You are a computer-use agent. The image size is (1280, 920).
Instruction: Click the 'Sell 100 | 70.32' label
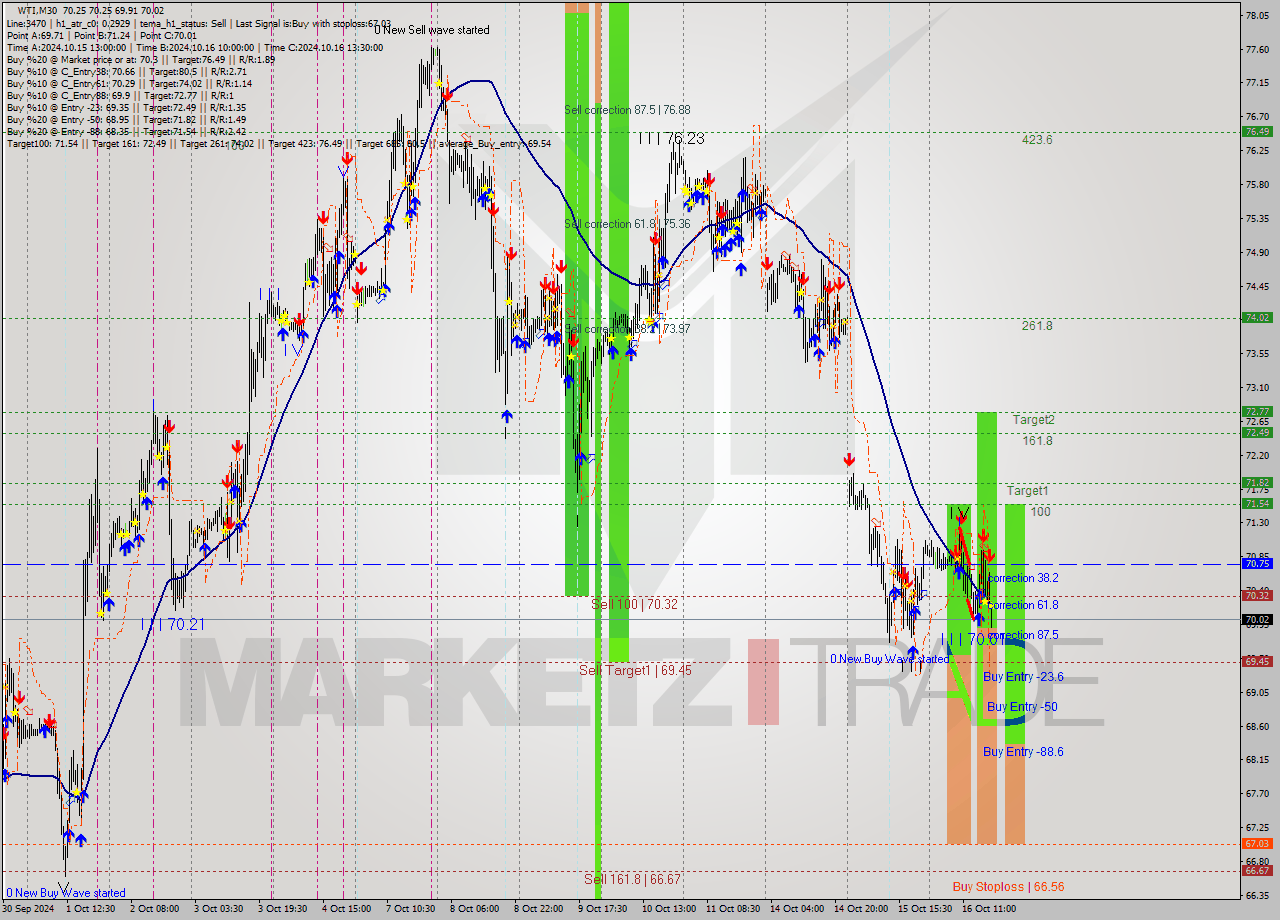(634, 604)
